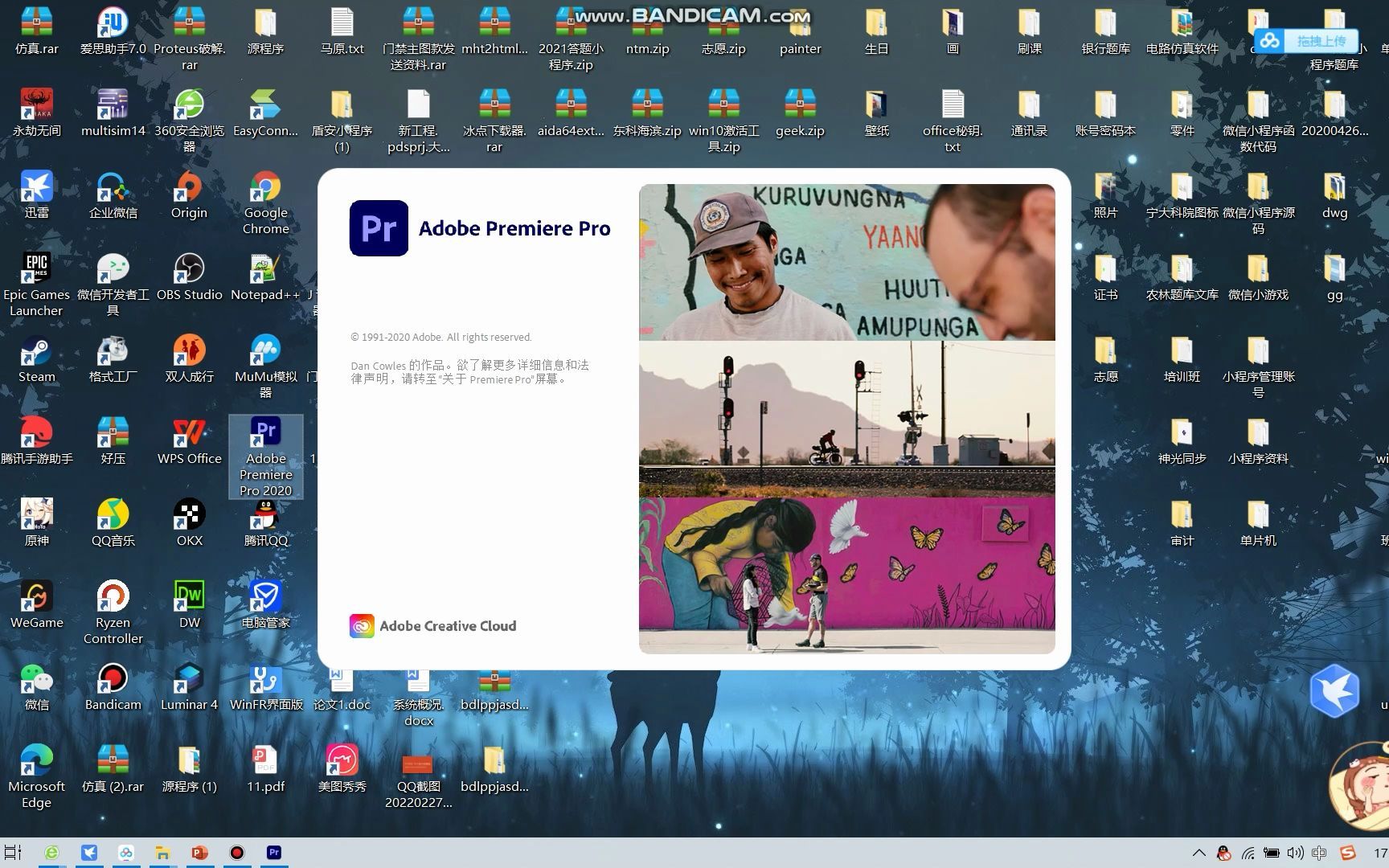Open the OBS Studio shortcut
This screenshot has width=1389, height=868.
(x=190, y=276)
